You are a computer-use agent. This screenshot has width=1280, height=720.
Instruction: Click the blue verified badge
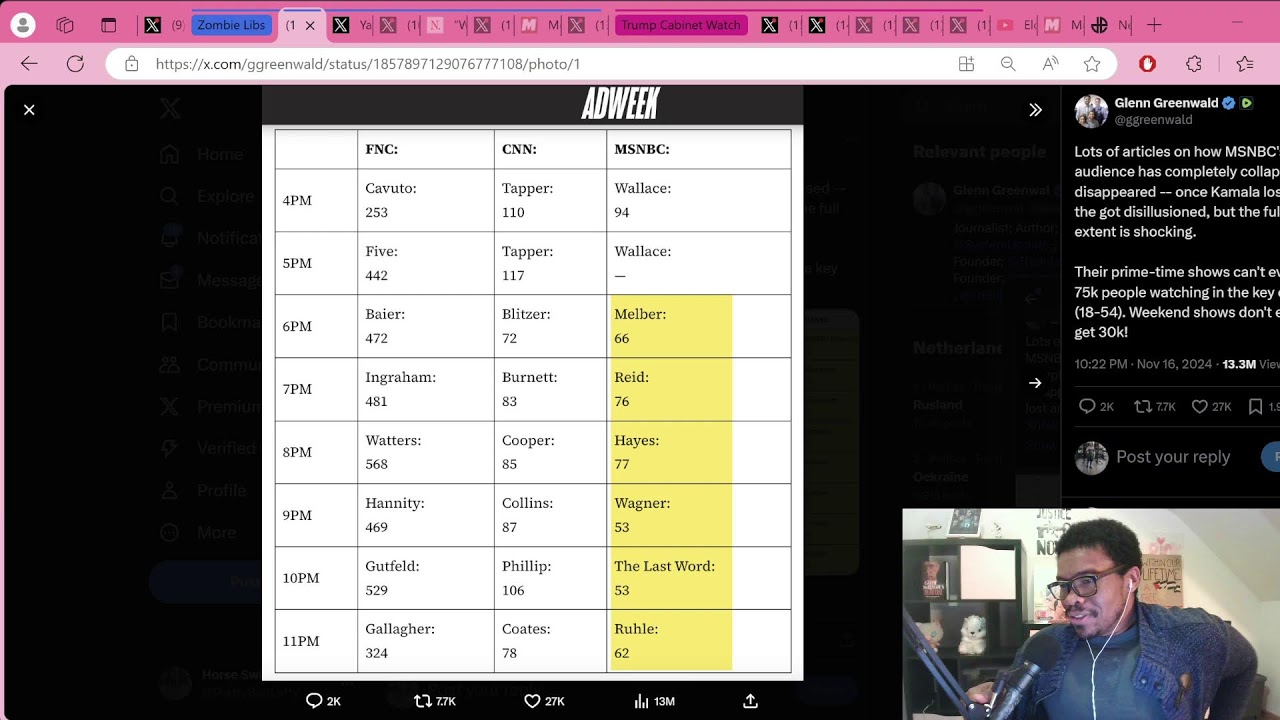[1229, 103]
